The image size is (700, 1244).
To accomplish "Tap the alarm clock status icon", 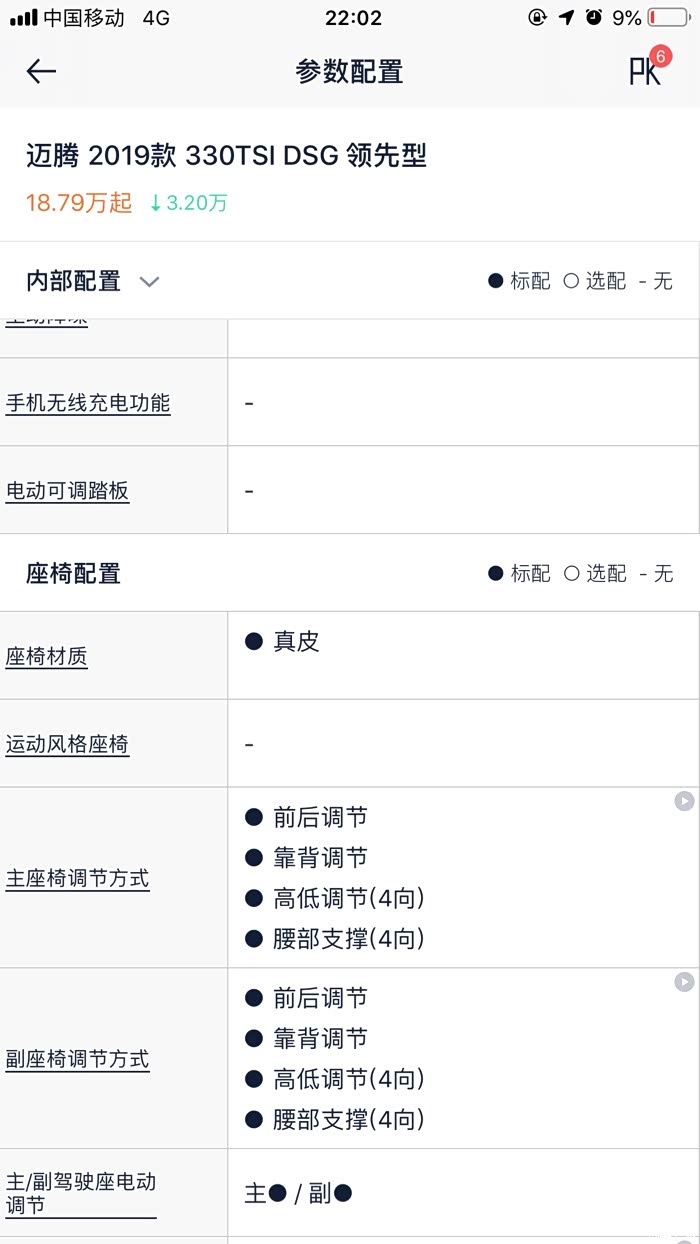I will 594,17.
